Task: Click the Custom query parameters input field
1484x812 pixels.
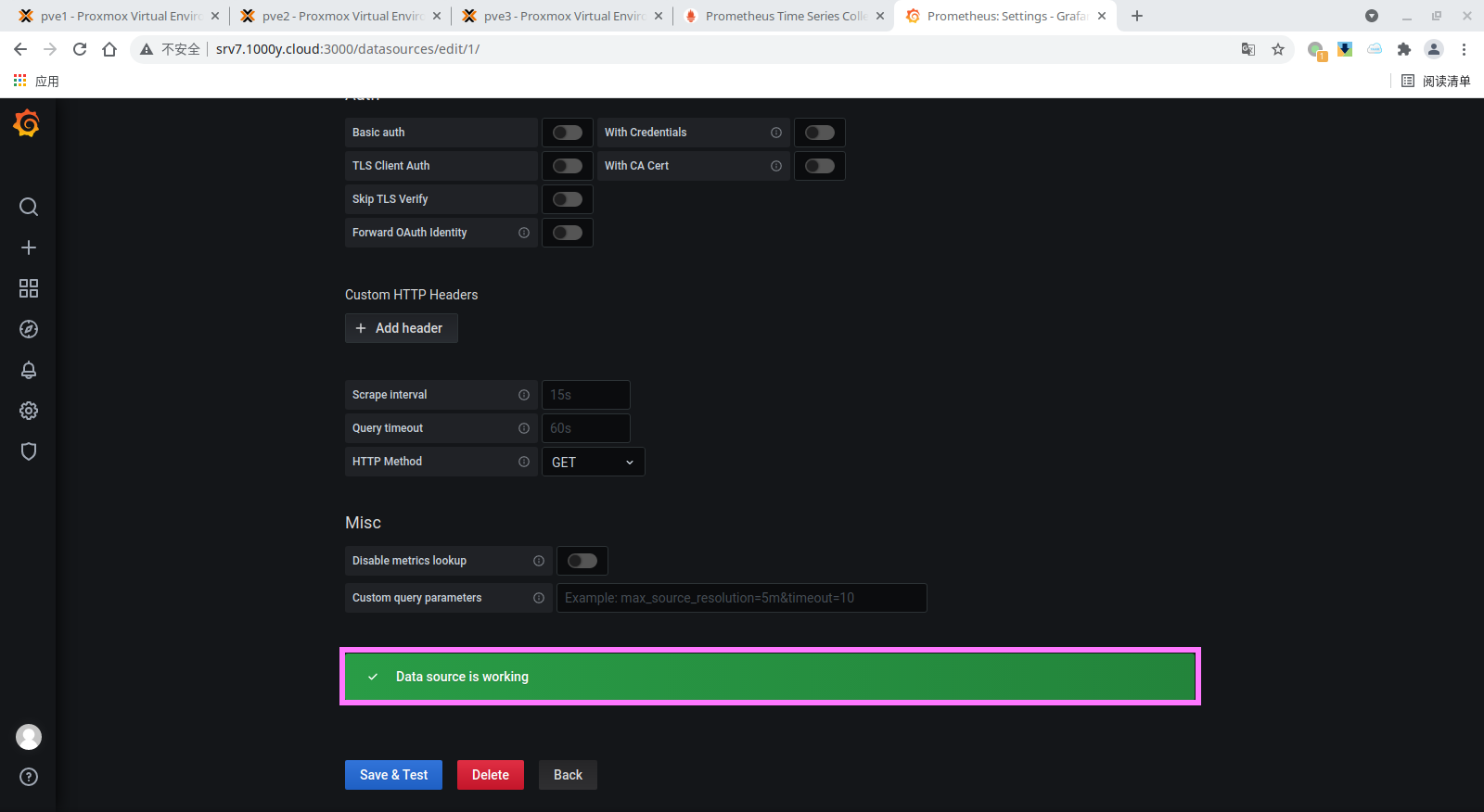Action: 741,598
